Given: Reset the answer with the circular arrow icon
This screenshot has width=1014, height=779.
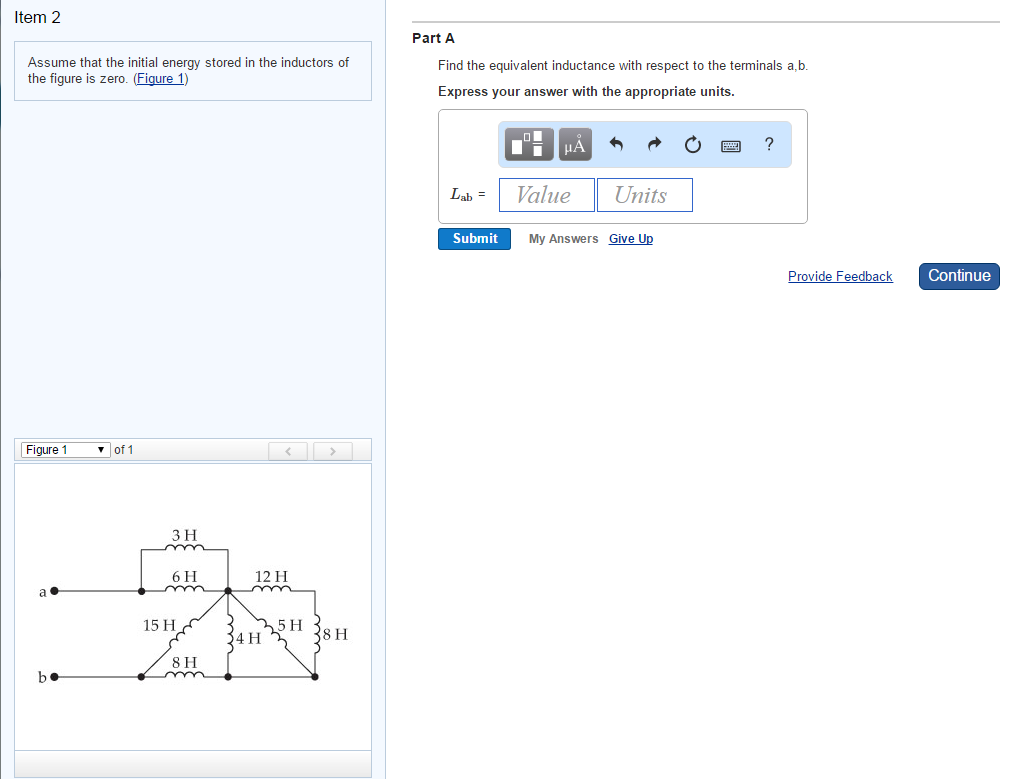Looking at the screenshot, I should pos(692,144).
